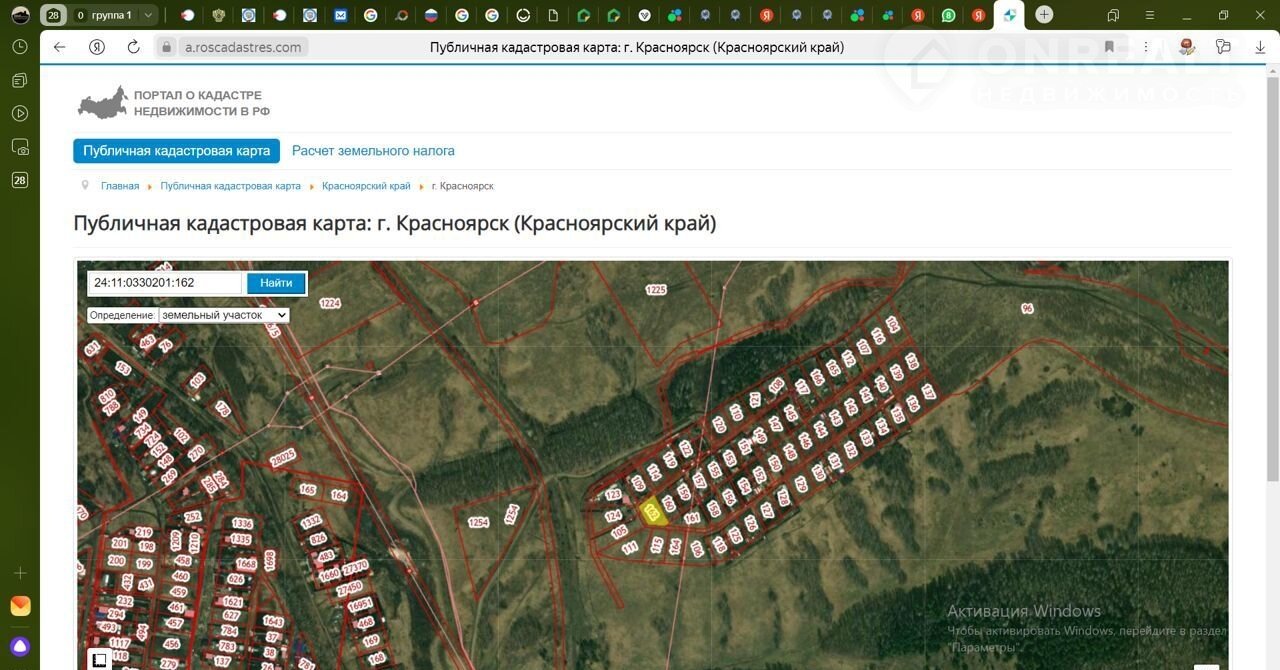Click the cadastral number input field
1280x670 pixels.
165,283
